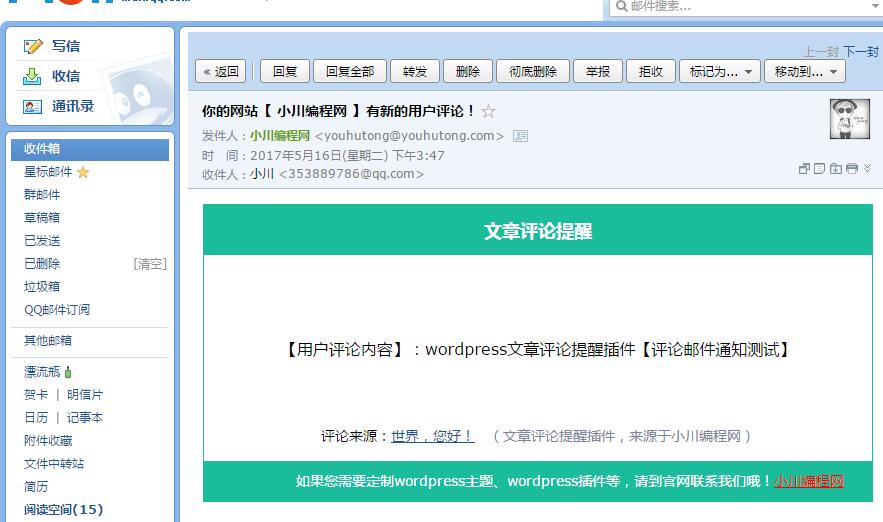Open QQ邮件订阅 subscriptions

(x=57, y=310)
